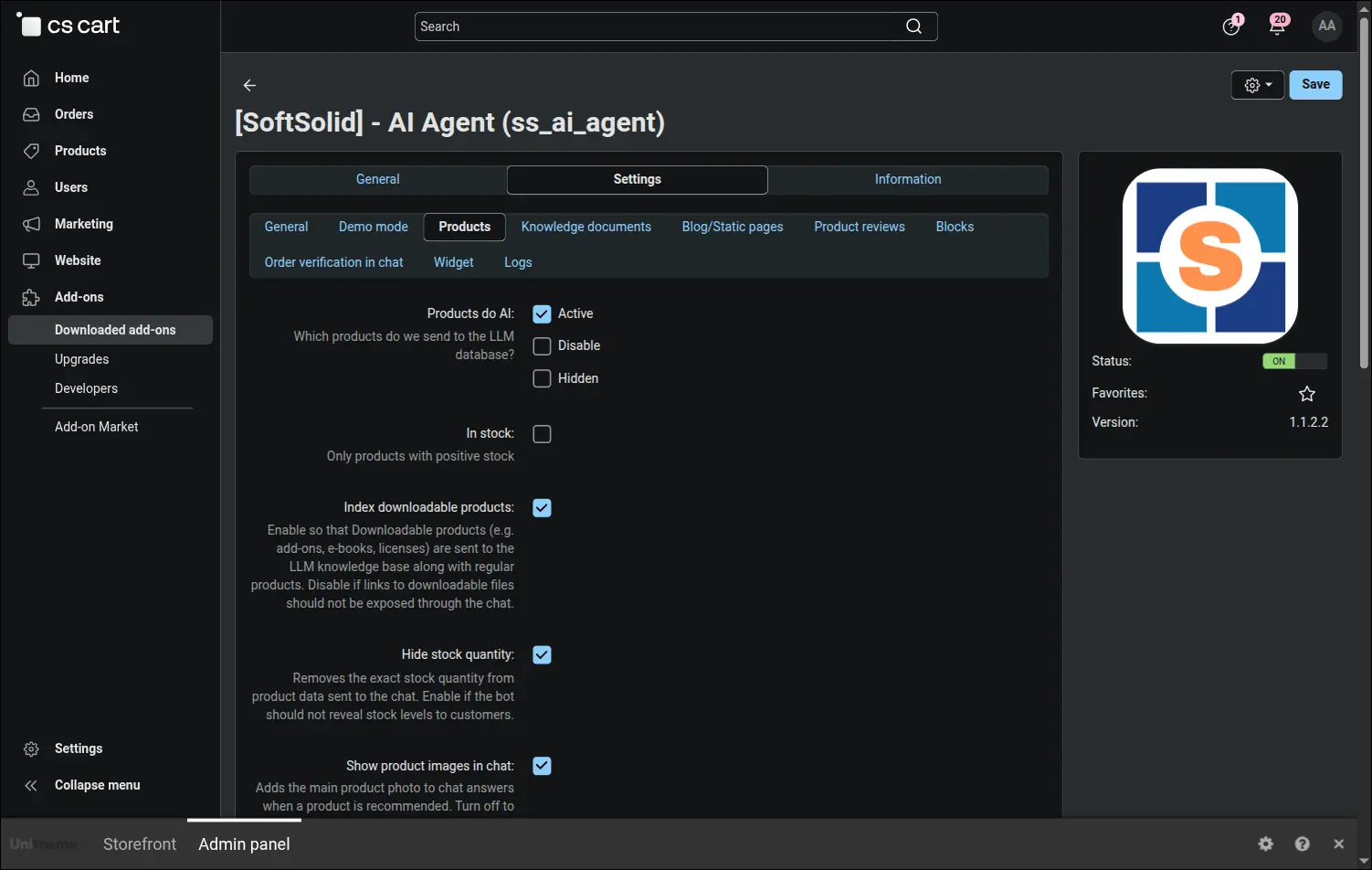Go back using the left arrow

(x=249, y=85)
